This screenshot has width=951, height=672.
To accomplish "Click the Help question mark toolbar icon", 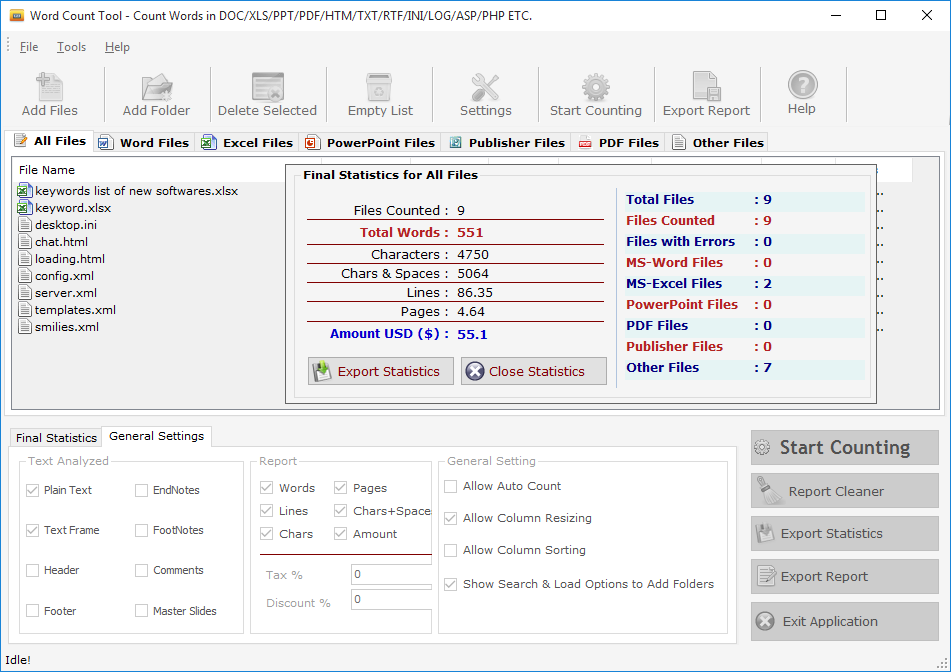I will [802, 85].
